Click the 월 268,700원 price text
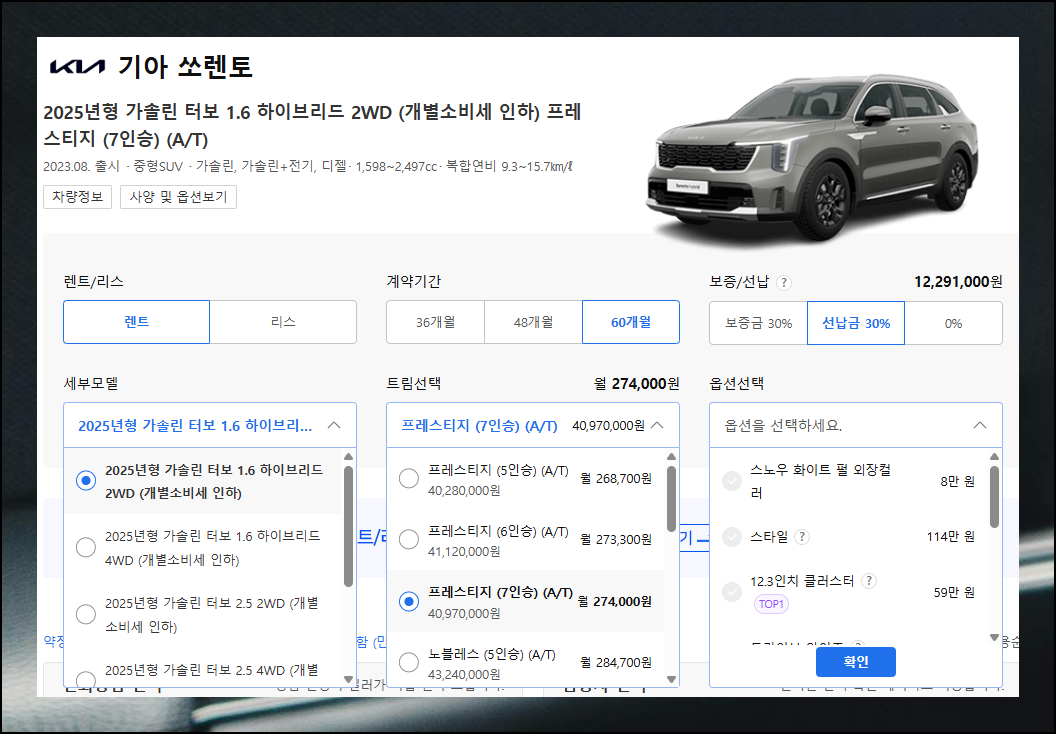 tap(616, 479)
